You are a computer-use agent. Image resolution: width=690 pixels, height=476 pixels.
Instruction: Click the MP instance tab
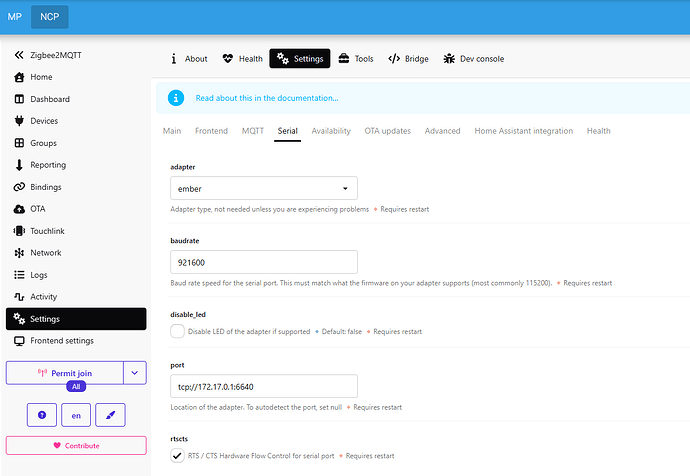(15, 17)
